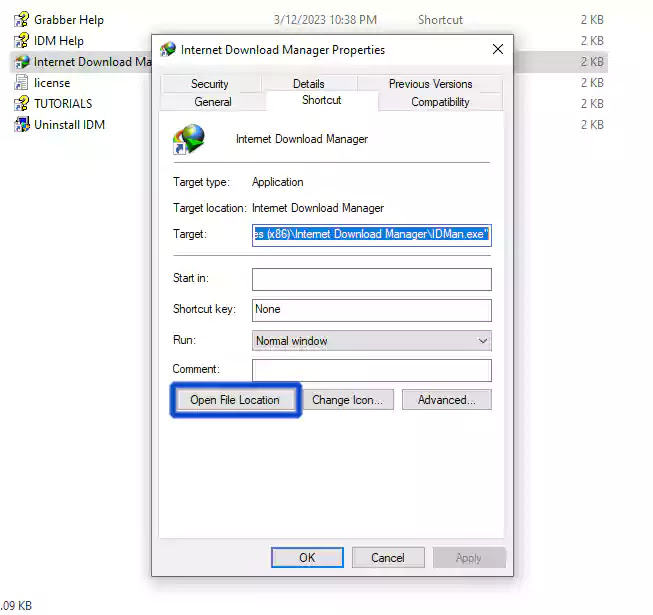Click into the Comment field
This screenshot has width=653, height=615.
[x=371, y=370]
